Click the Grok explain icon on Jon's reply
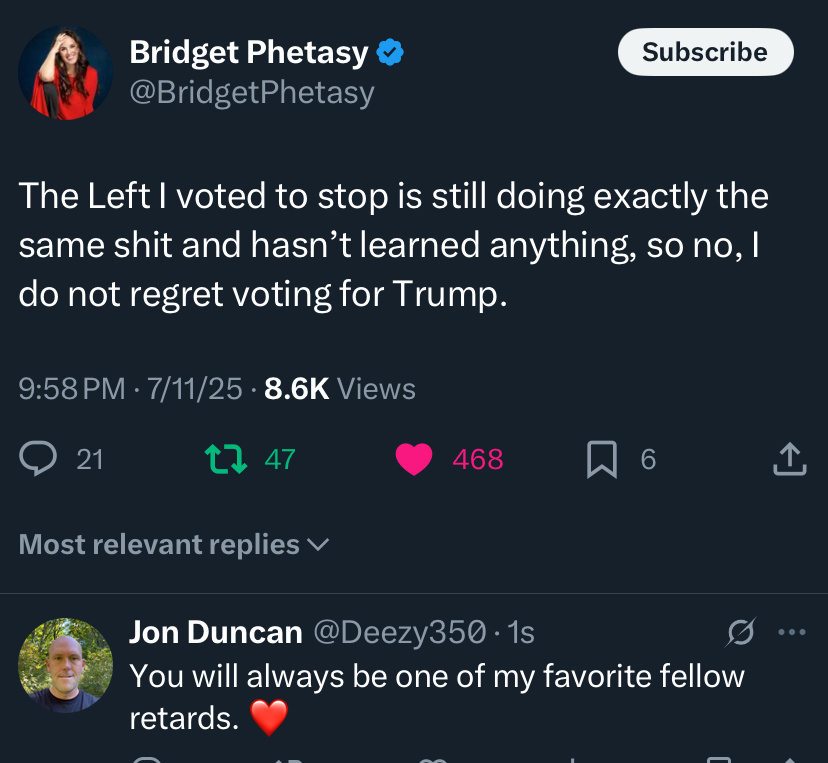The image size is (828, 763). 740,632
